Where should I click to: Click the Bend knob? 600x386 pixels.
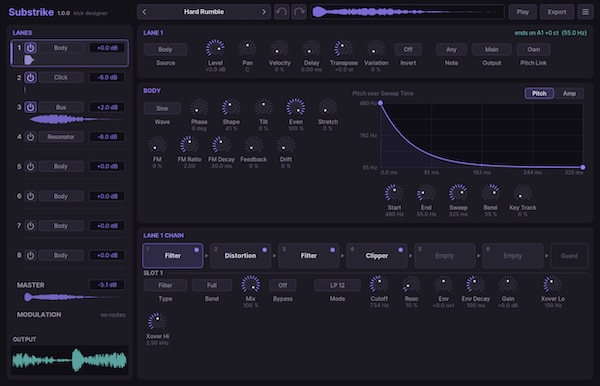coord(491,193)
